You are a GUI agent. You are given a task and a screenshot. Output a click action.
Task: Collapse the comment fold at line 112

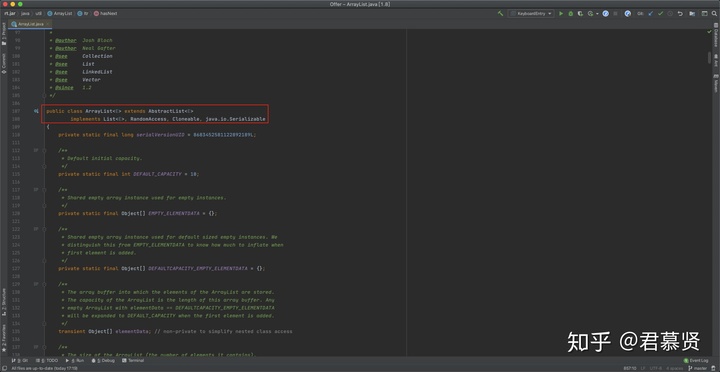45,151
